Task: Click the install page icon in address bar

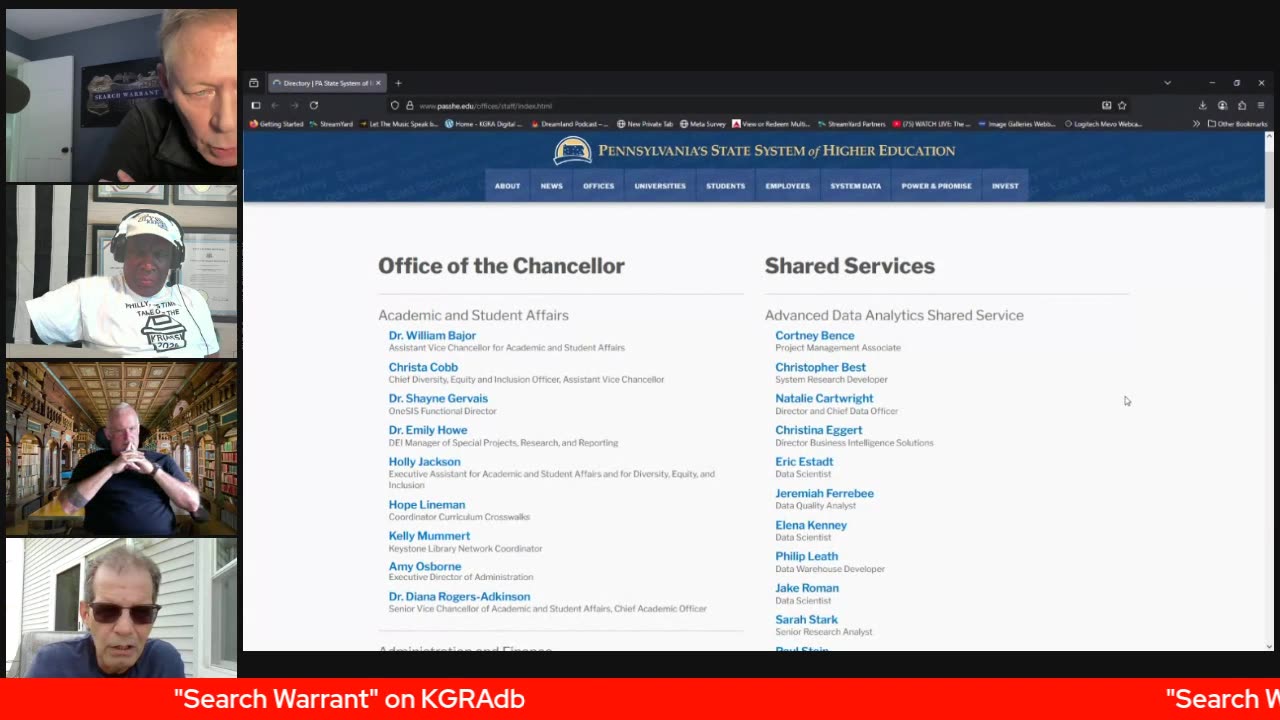Action: coord(1106,105)
